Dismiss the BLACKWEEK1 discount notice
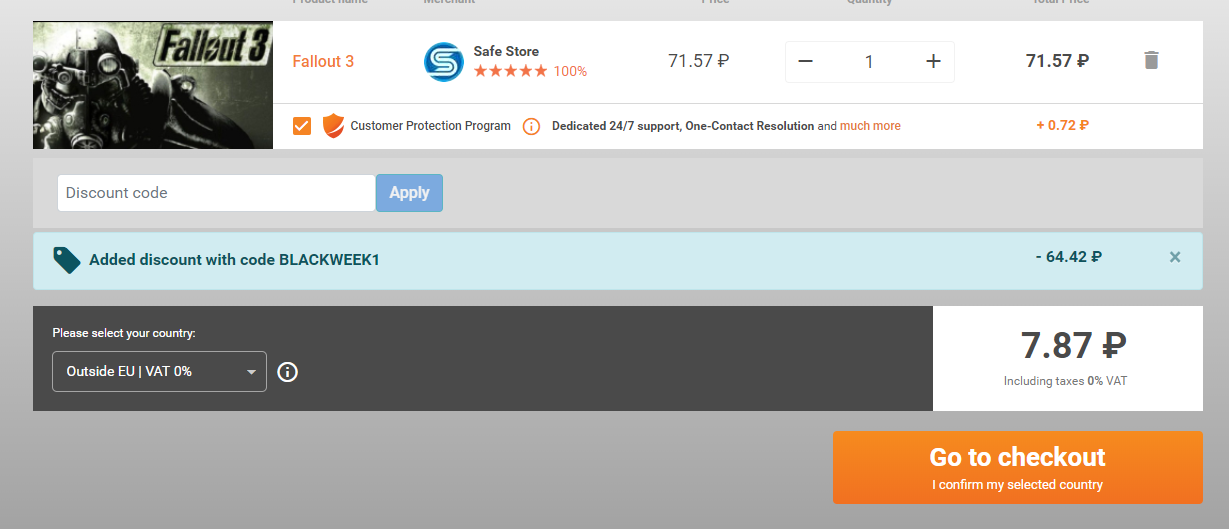1229x529 pixels. [x=1175, y=257]
